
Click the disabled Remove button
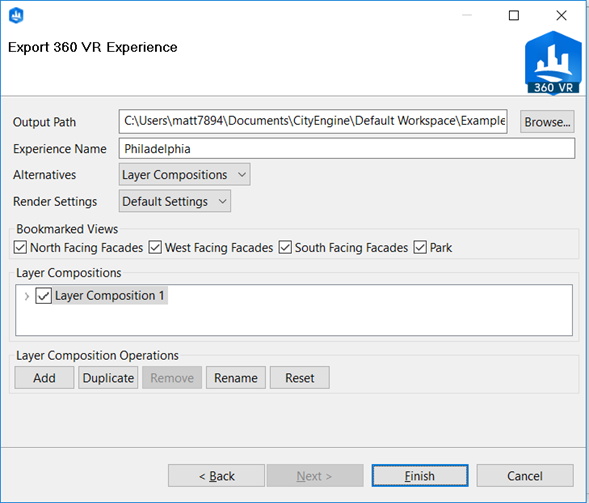click(x=172, y=378)
